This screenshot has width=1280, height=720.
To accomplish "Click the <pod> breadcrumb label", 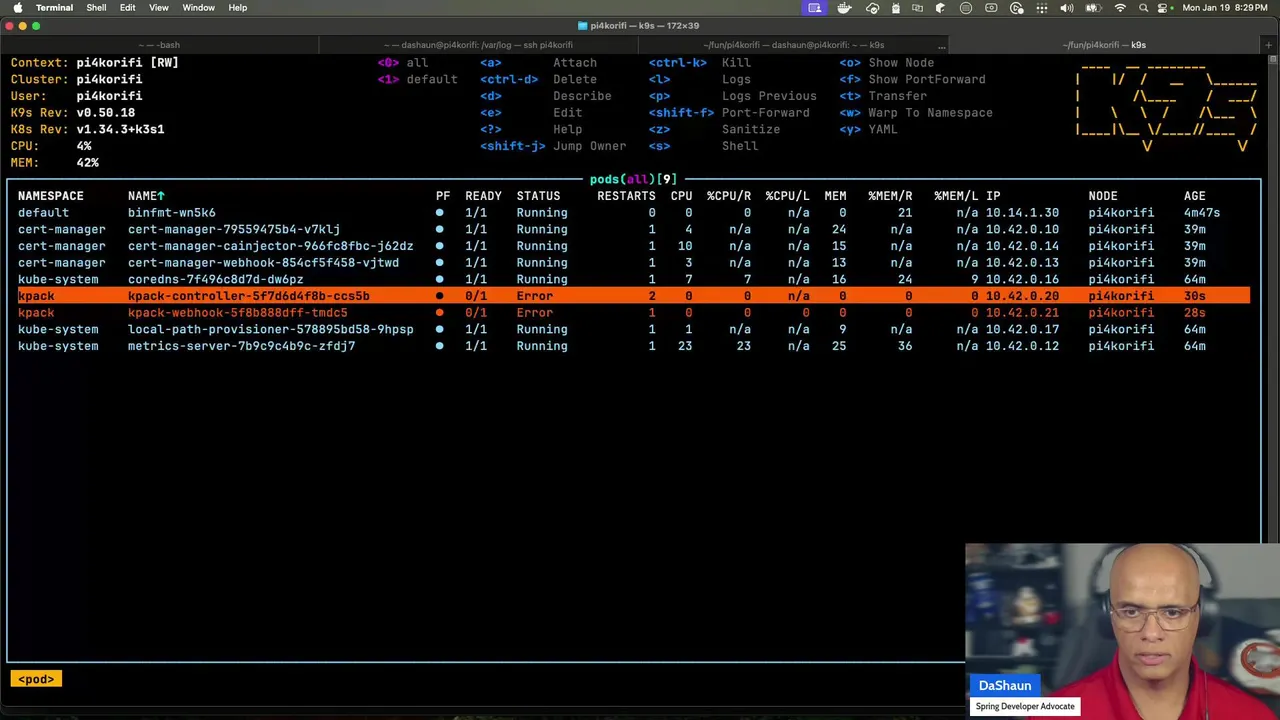I will (x=36, y=679).
